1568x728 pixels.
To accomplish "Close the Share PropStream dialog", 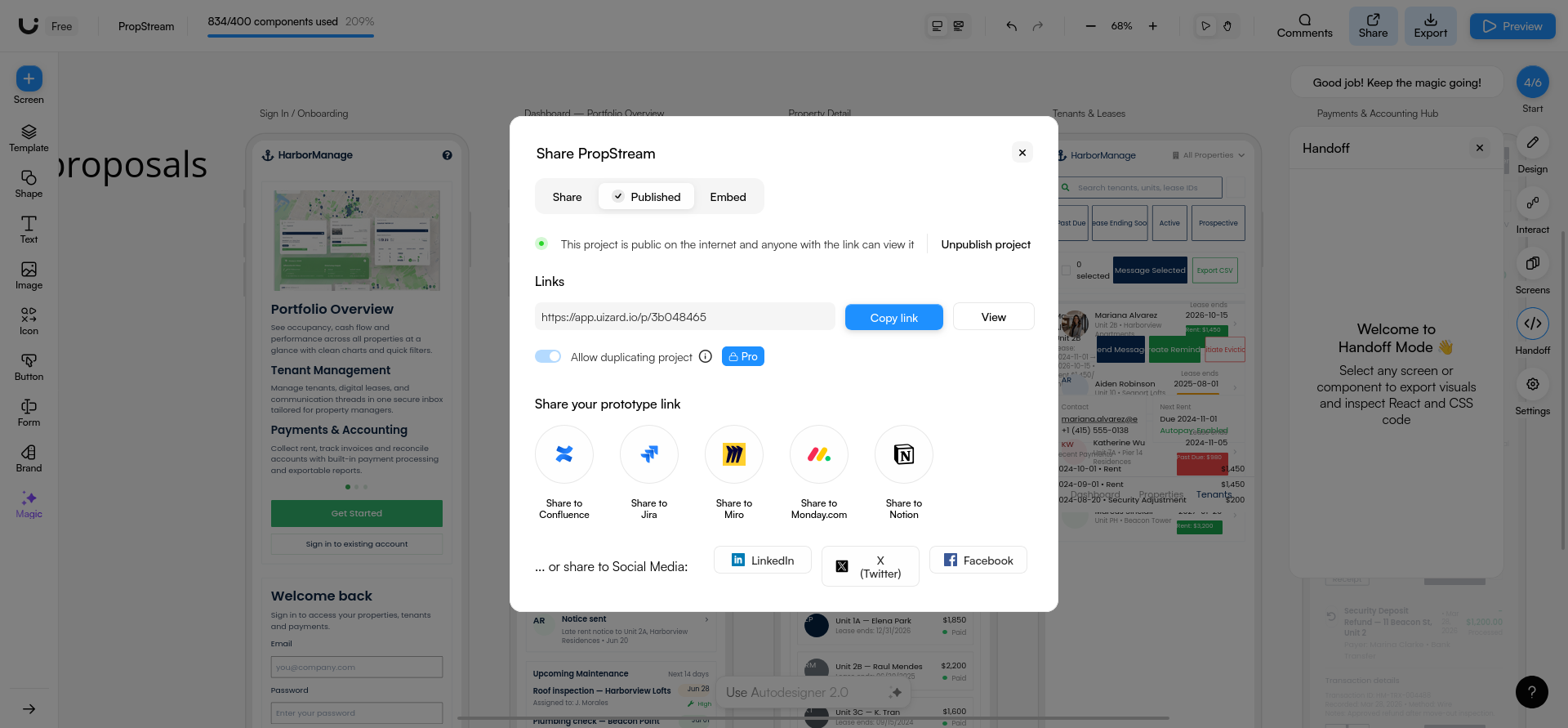I will point(1022,153).
